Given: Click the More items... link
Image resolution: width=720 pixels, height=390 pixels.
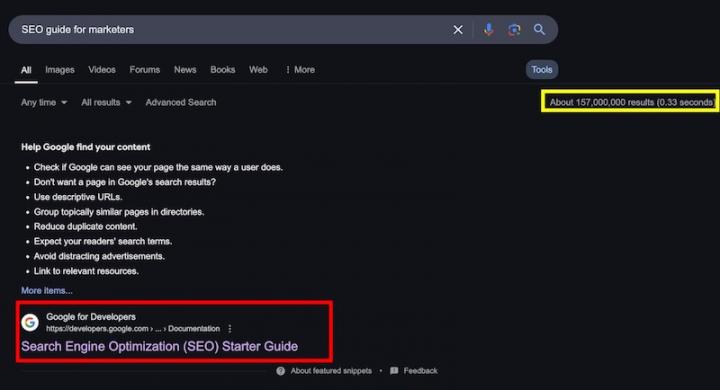Looking at the screenshot, I should tap(47, 291).
